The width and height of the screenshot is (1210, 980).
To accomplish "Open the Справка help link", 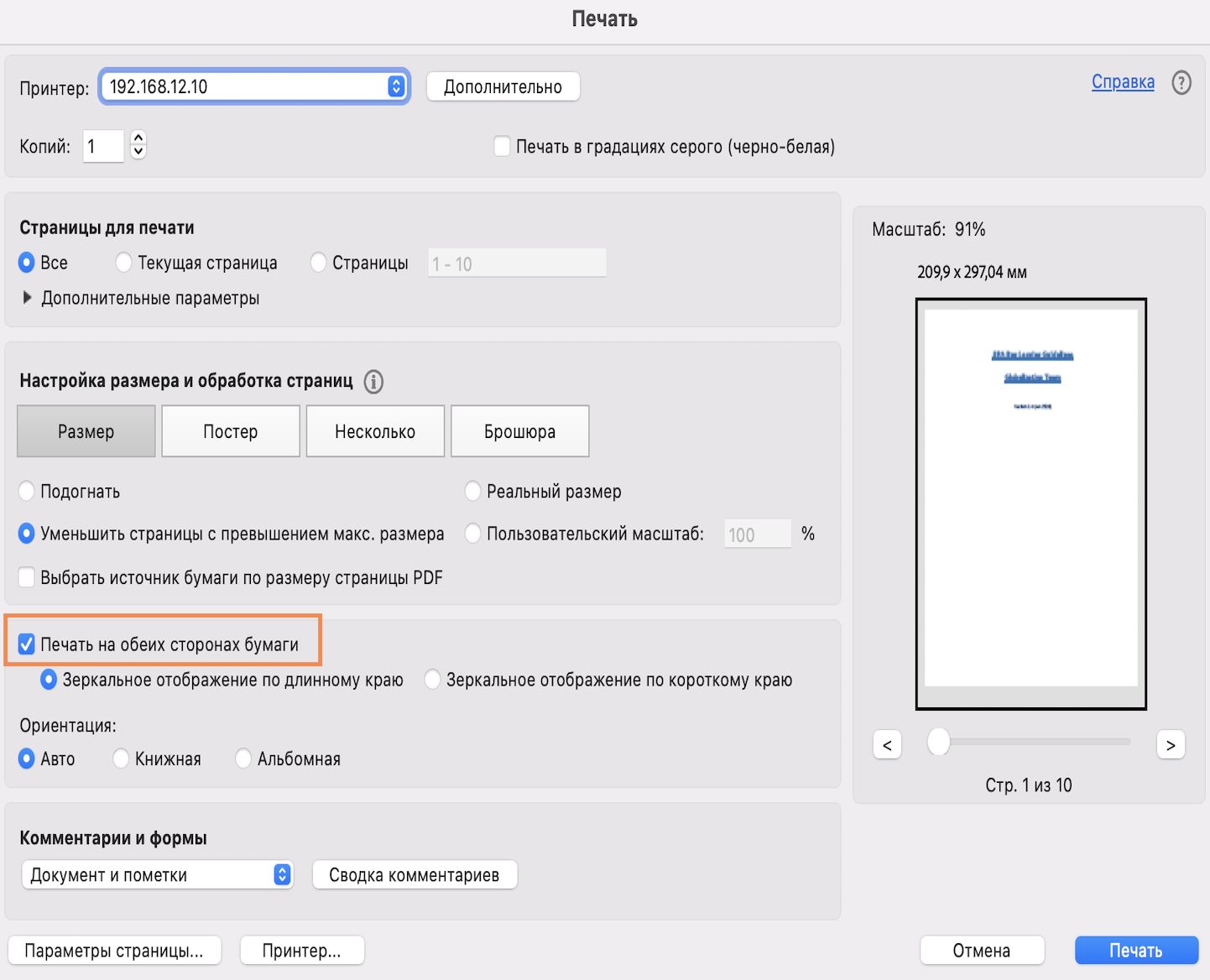I will tap(1123, 82).
